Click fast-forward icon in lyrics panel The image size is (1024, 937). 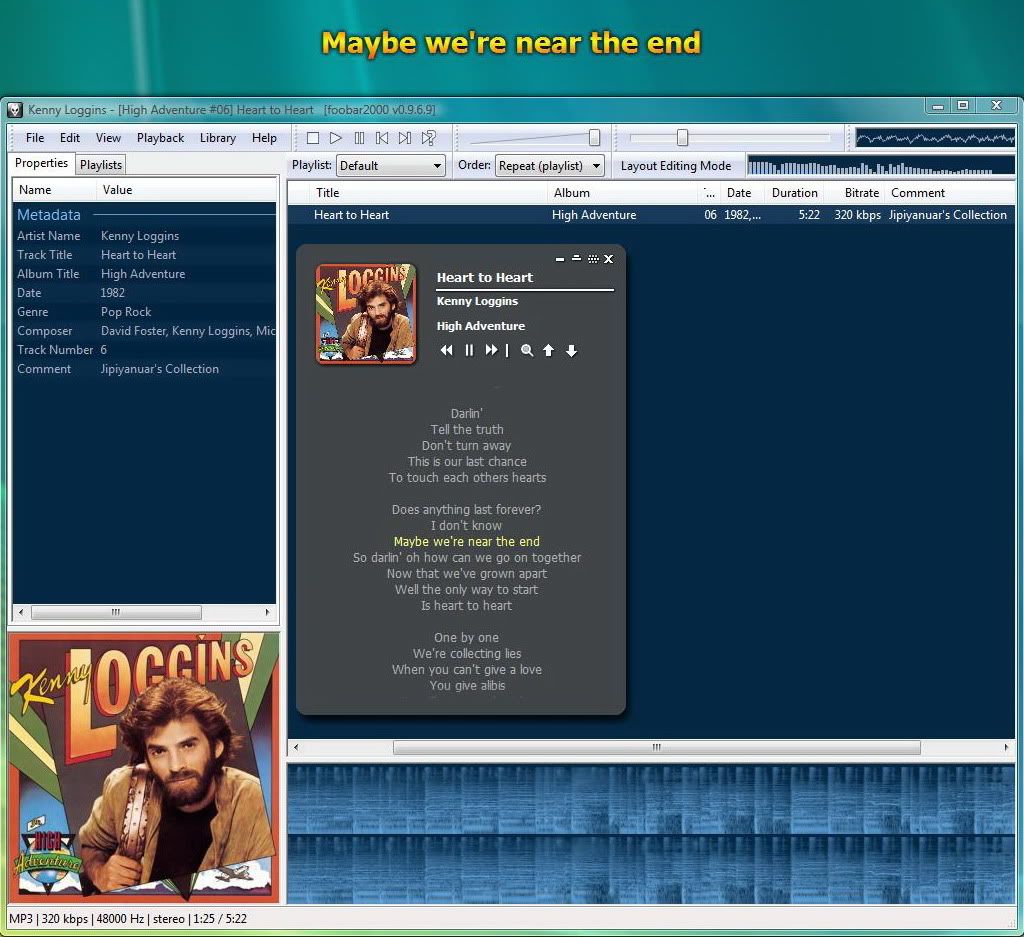[491, 351]
